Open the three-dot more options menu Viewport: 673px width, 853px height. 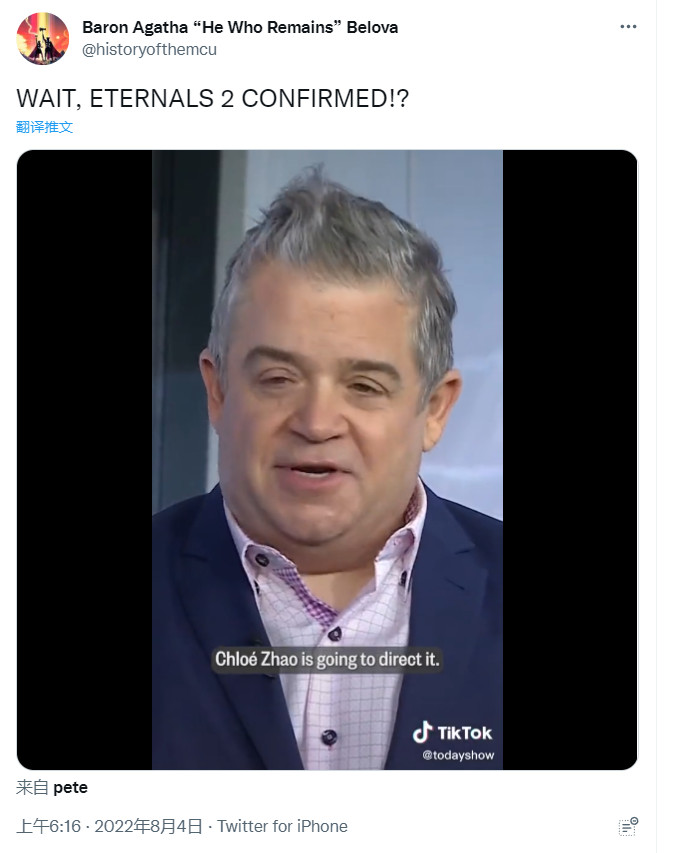coord(628,27)
